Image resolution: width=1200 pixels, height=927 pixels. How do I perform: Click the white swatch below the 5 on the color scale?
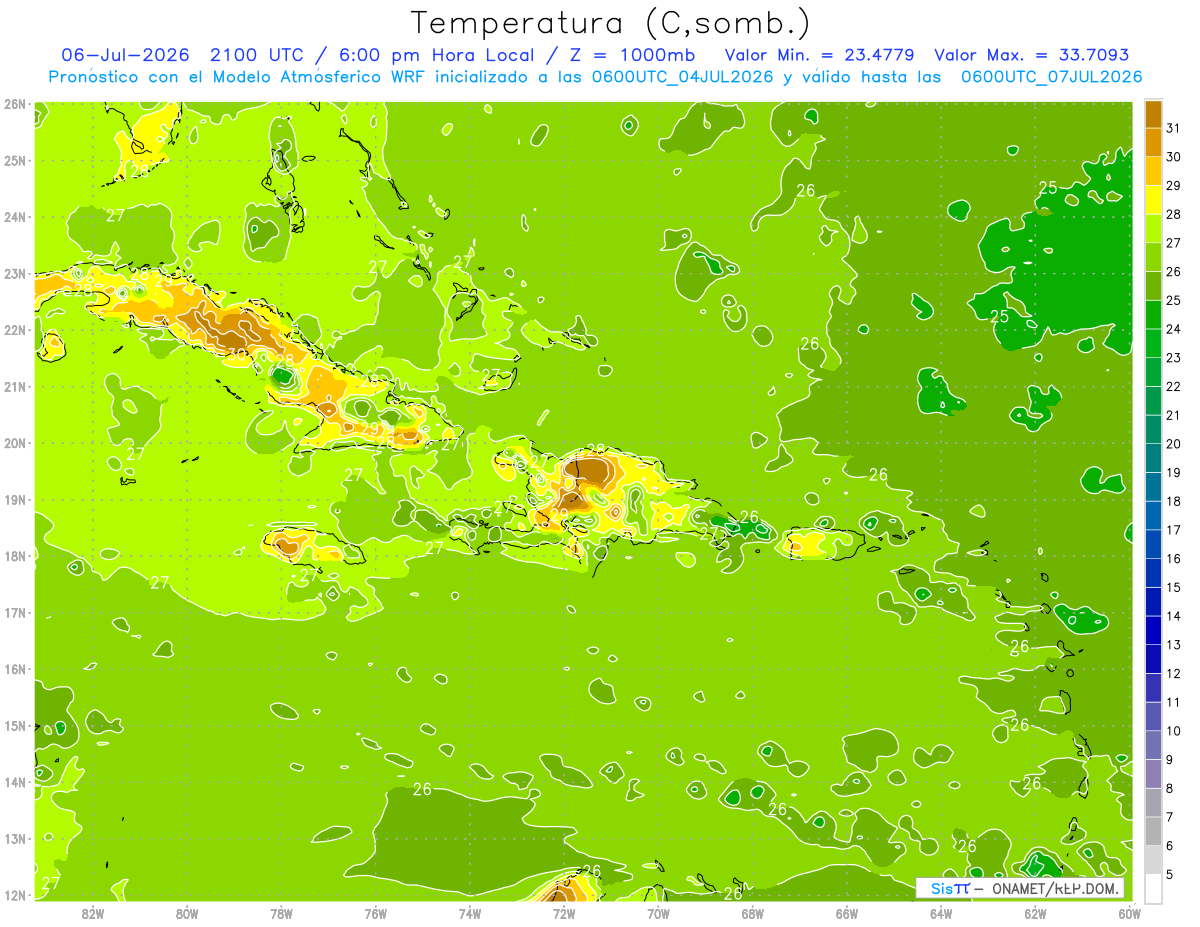point(1154,888)
